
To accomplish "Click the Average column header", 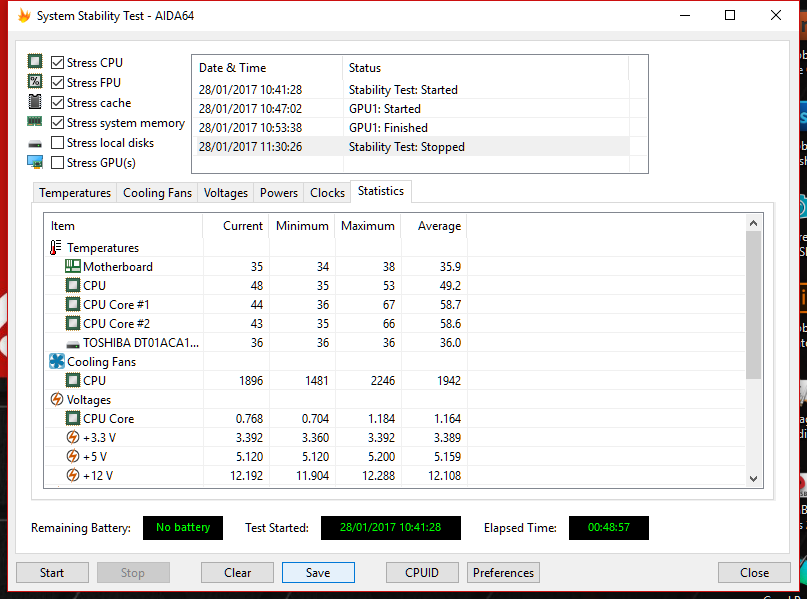I will click(433, 226).
